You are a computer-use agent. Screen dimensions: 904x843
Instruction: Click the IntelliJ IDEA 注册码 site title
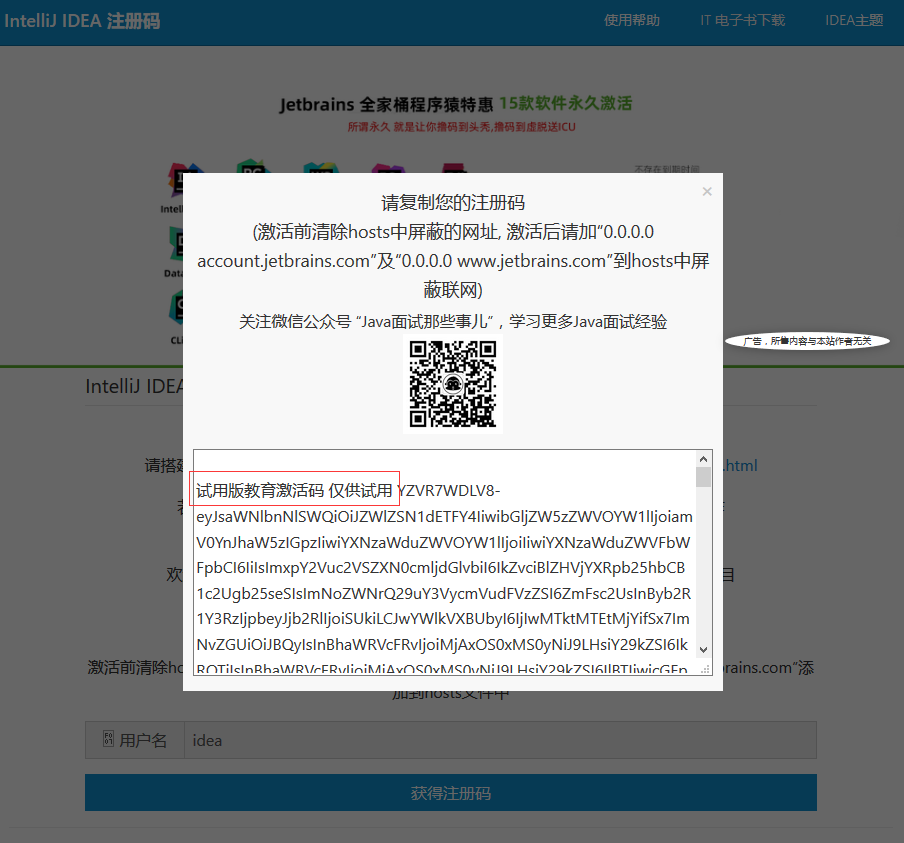(82, 21)
